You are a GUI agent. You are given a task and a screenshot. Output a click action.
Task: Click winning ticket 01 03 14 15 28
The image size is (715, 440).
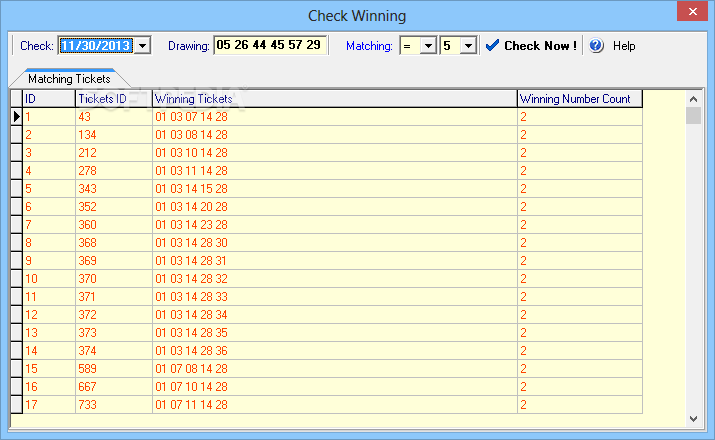point(335,189)
